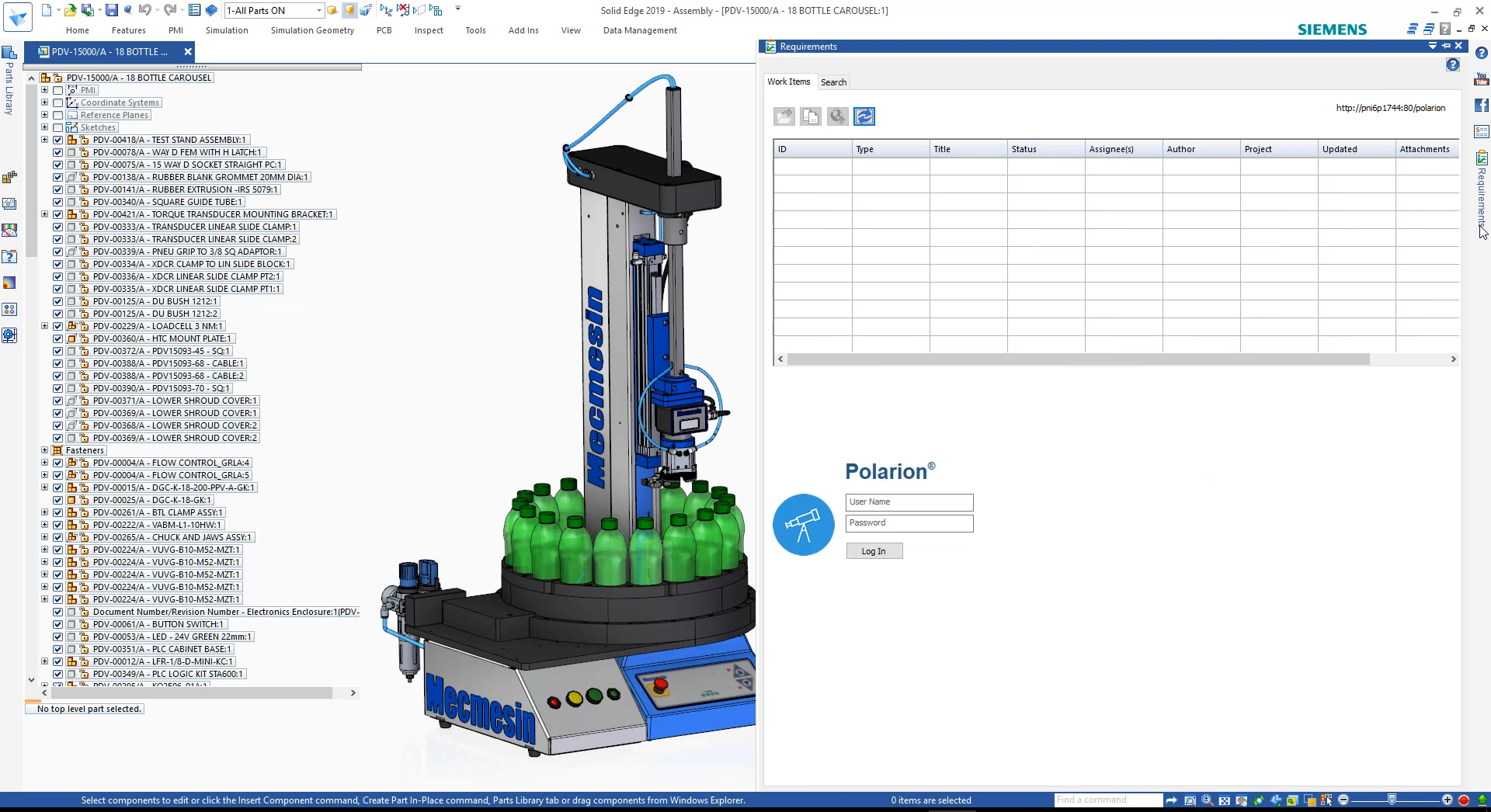This screenshot has width=1491, height=812.
Task: Enable the Sketches visibility checkbox
Action: [57, 127]
